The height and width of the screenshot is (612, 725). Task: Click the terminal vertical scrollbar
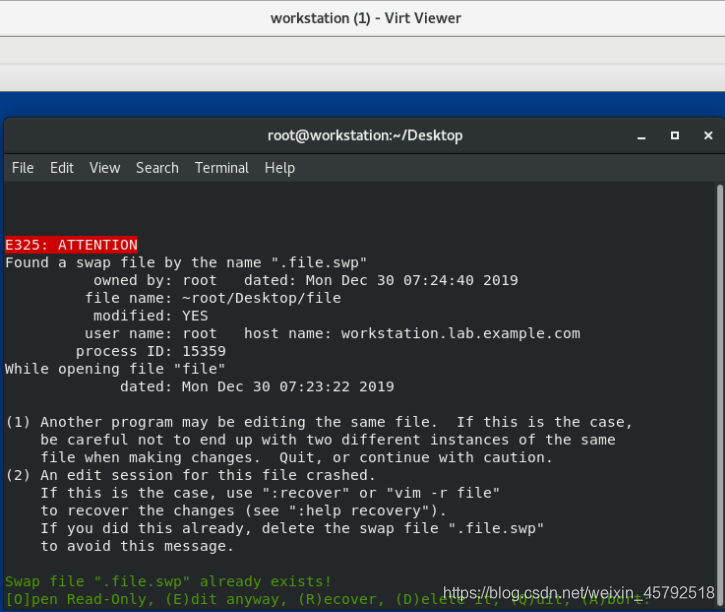click(x=719, y=393)
